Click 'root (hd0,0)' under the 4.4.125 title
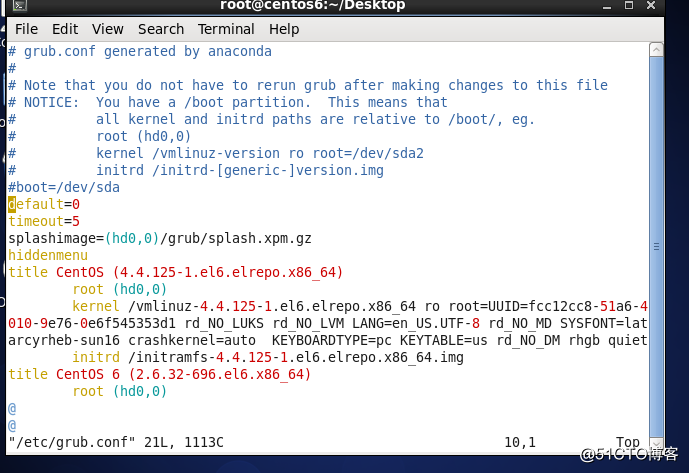 point(120,289)
